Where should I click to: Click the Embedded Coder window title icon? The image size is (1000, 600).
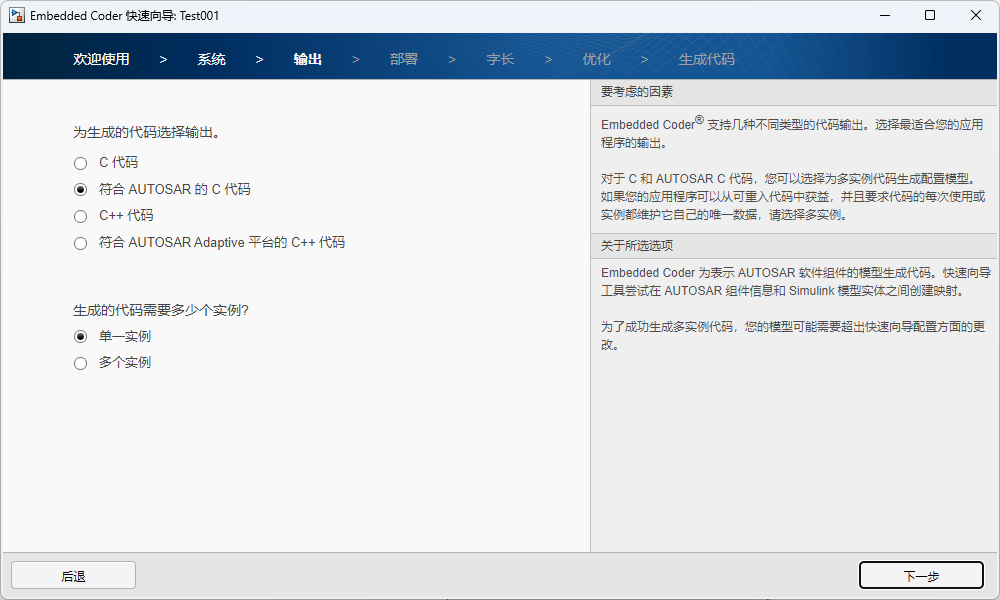[x=17, y=15]
